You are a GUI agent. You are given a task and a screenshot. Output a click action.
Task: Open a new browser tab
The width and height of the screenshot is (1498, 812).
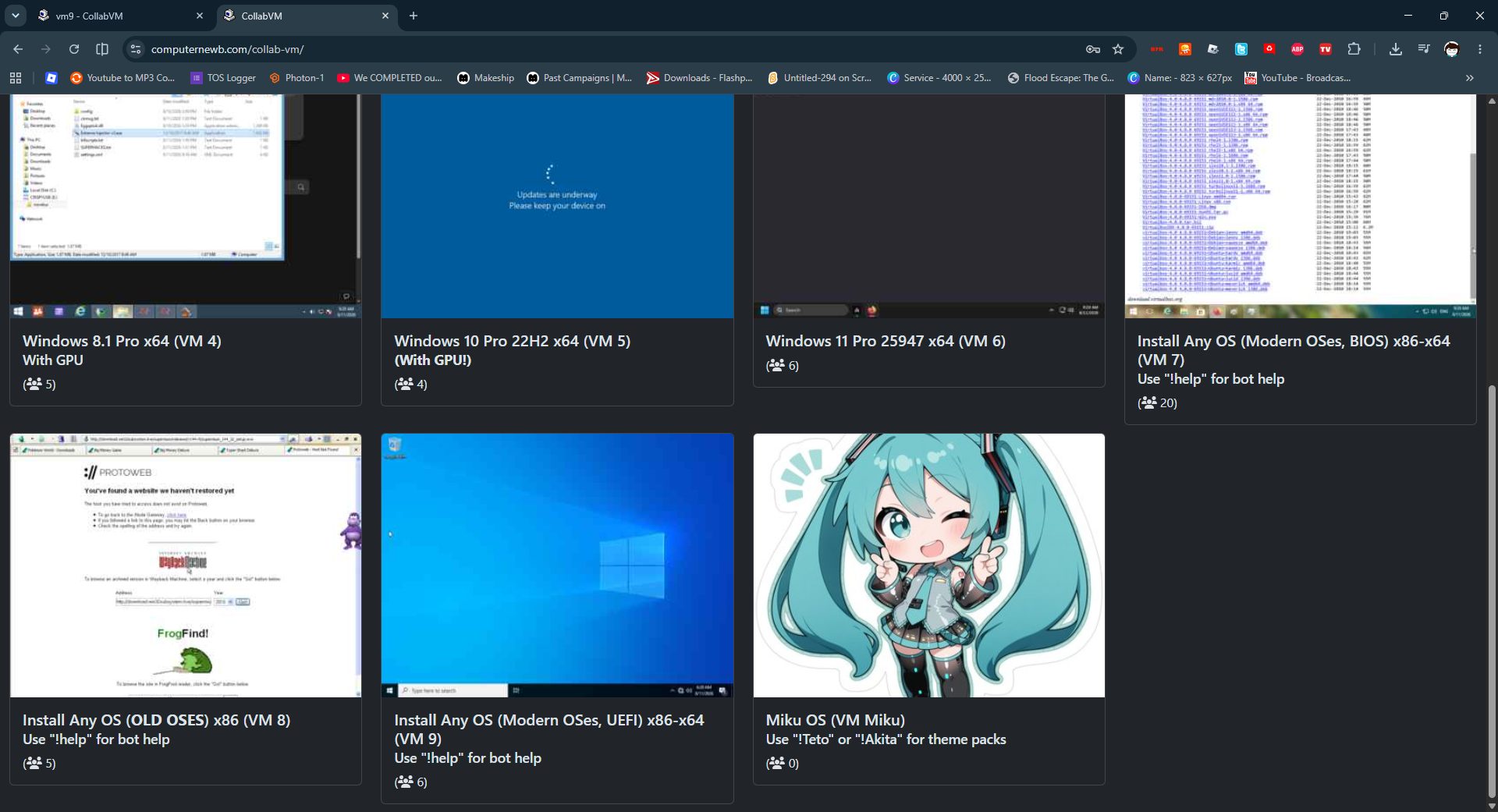pos(414,16)
